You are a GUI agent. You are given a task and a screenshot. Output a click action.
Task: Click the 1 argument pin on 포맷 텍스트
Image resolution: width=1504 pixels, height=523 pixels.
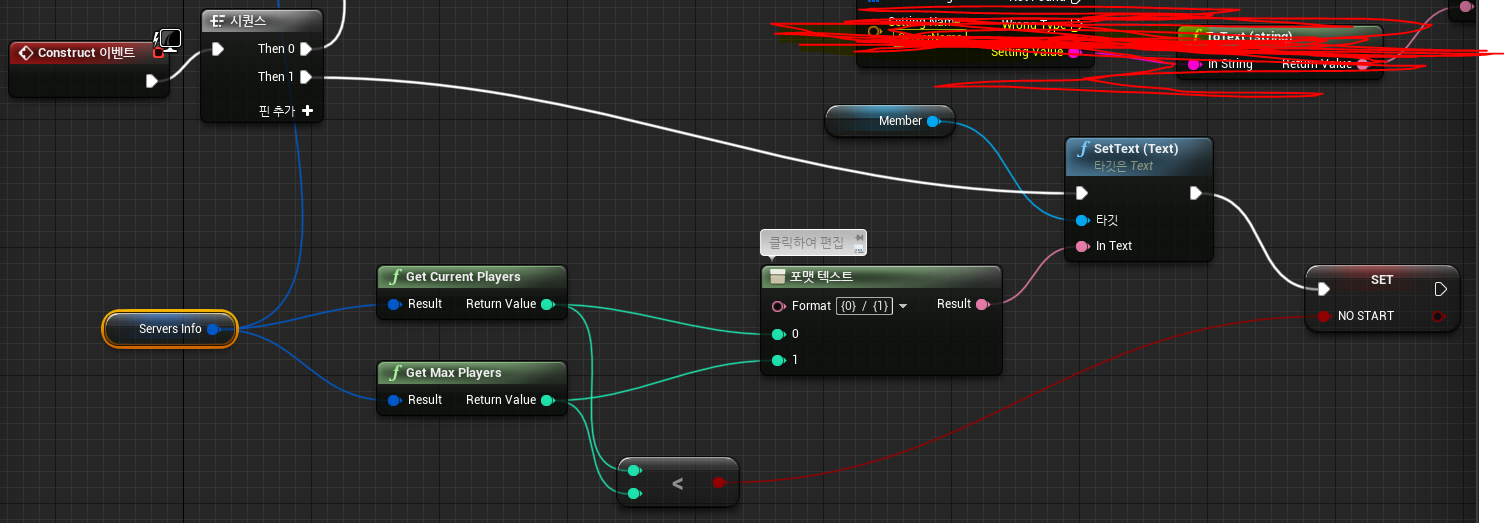click(x=779, y=360)
